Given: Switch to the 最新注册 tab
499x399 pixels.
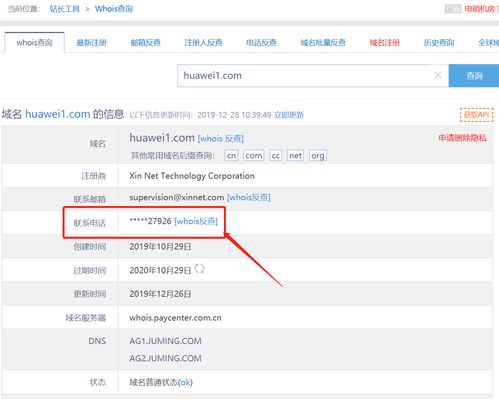Looking at the screenshot, I should click(91, 43).
